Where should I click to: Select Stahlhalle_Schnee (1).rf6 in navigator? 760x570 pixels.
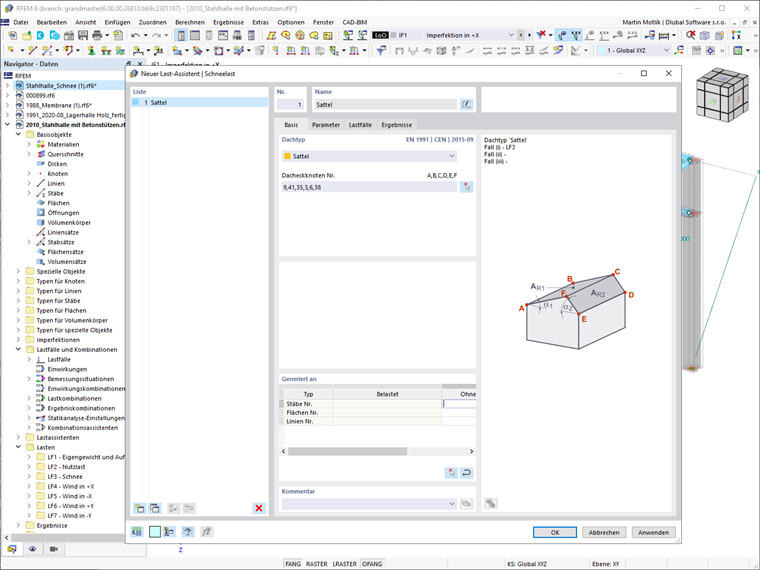tap(61, 86)
